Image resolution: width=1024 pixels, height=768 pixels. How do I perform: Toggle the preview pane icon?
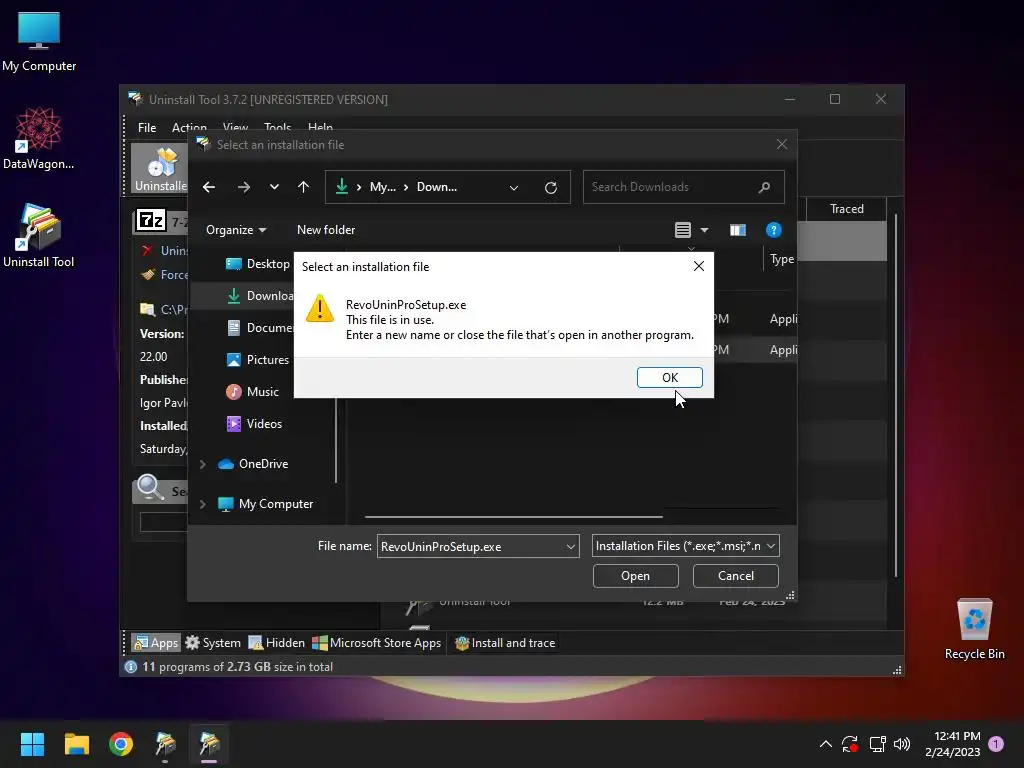click(x=737, y=230)
